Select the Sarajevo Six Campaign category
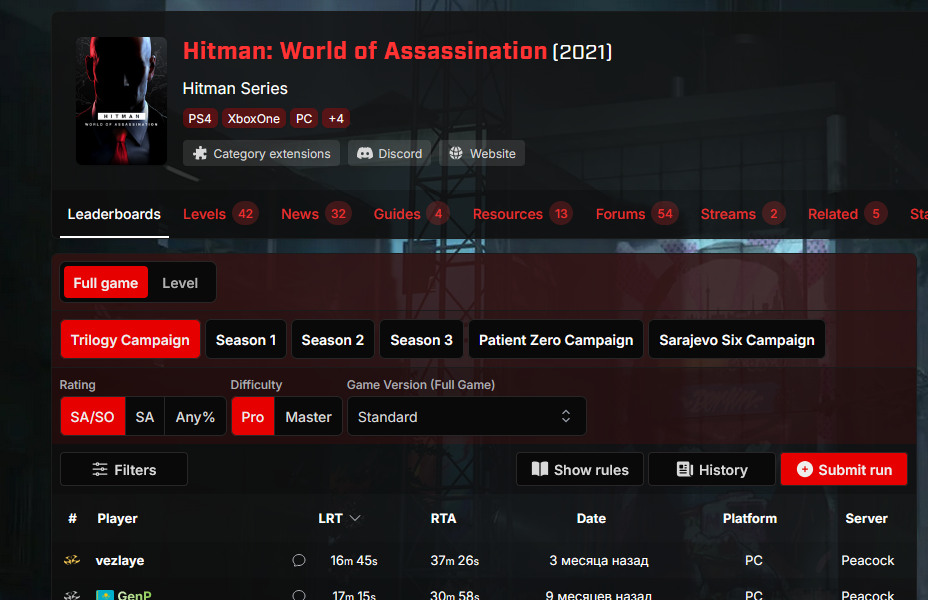 tap(737, 340)
